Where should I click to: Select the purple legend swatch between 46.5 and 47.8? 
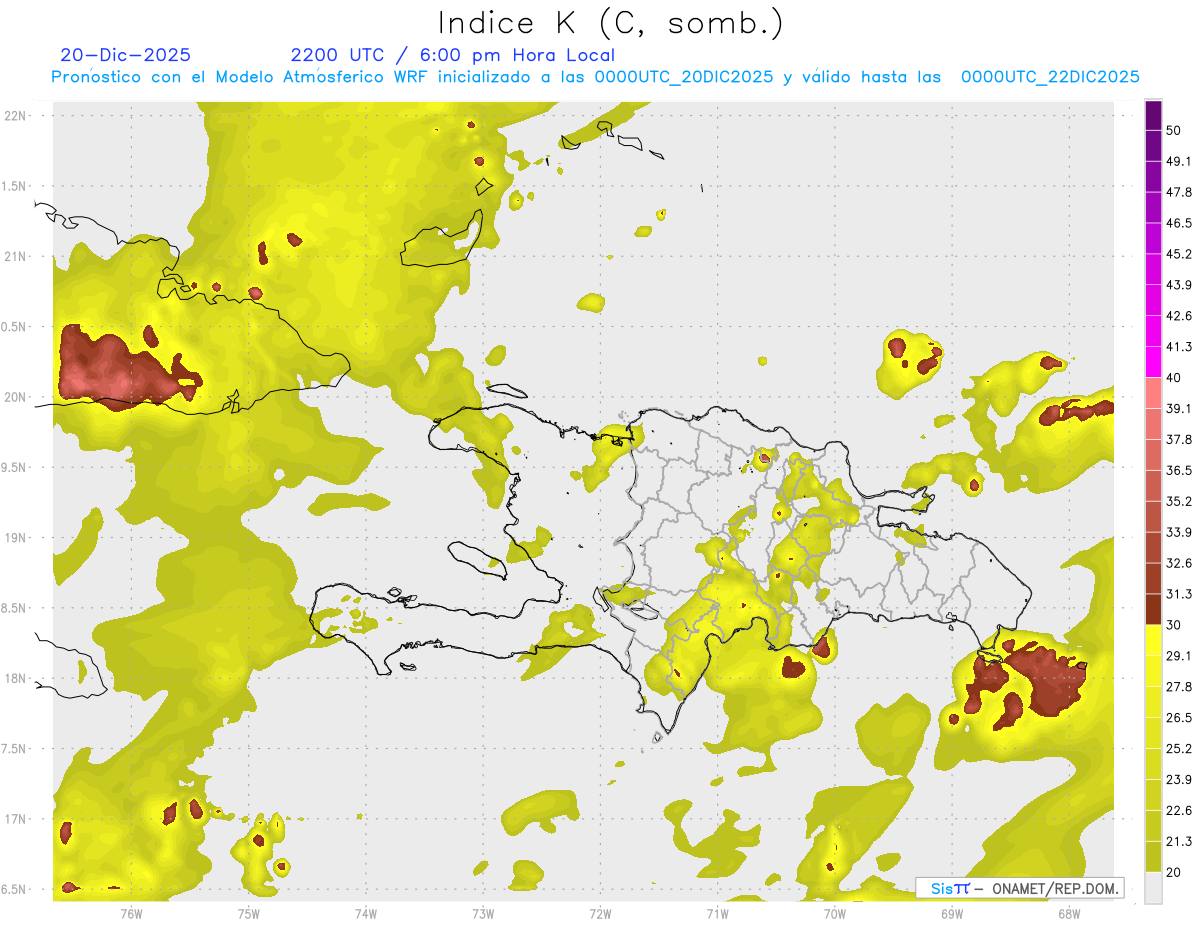pyautogui.click(x=1154, y=208)
